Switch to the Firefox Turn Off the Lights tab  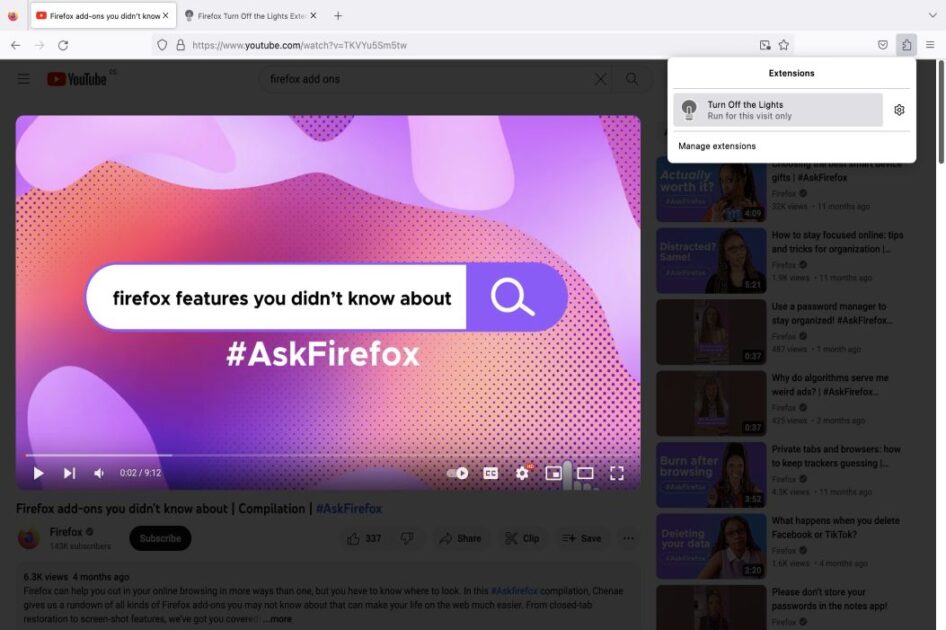click(x=250, y=15)
